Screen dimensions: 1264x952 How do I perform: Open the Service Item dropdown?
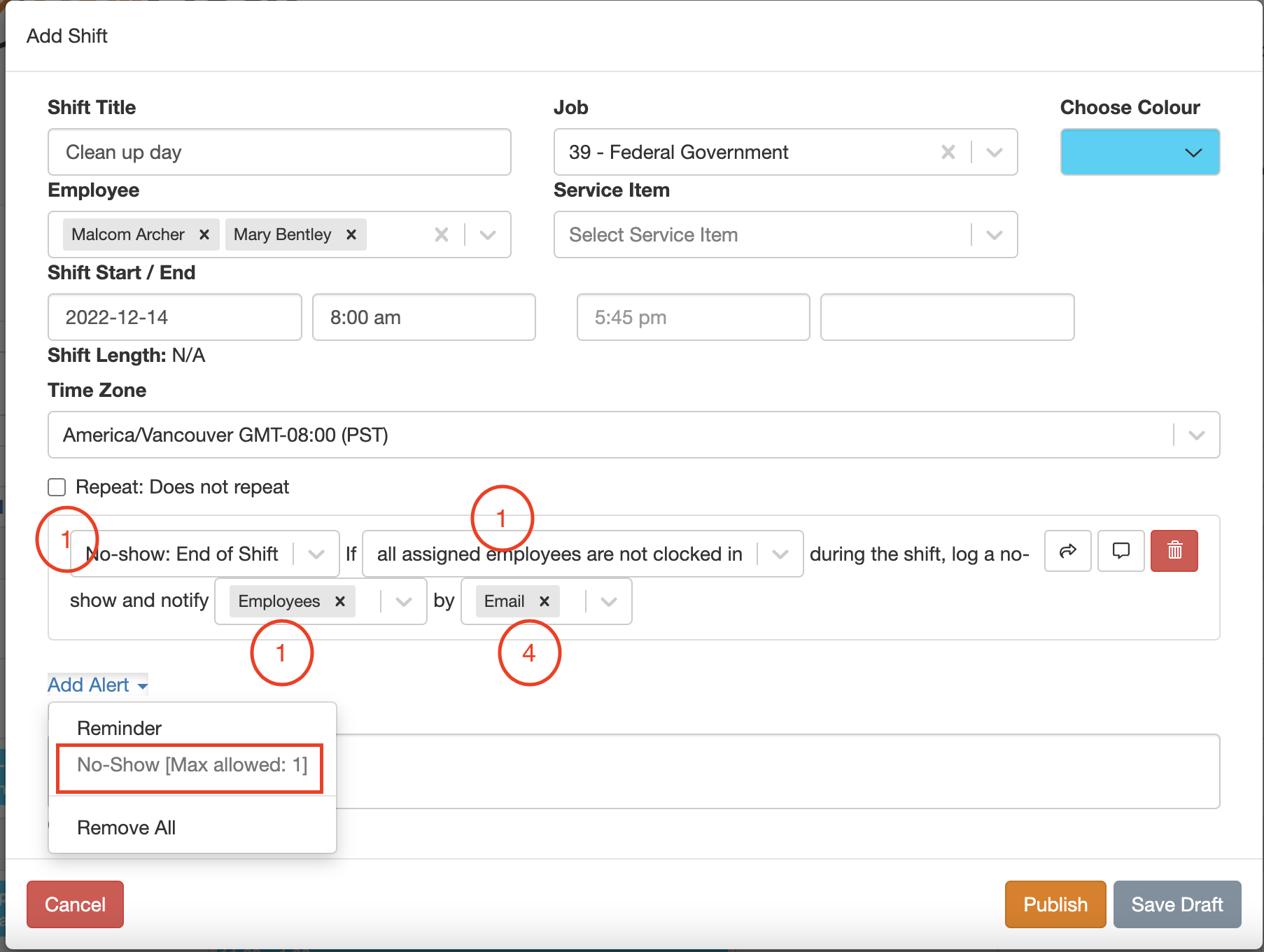tap(995, 234)
